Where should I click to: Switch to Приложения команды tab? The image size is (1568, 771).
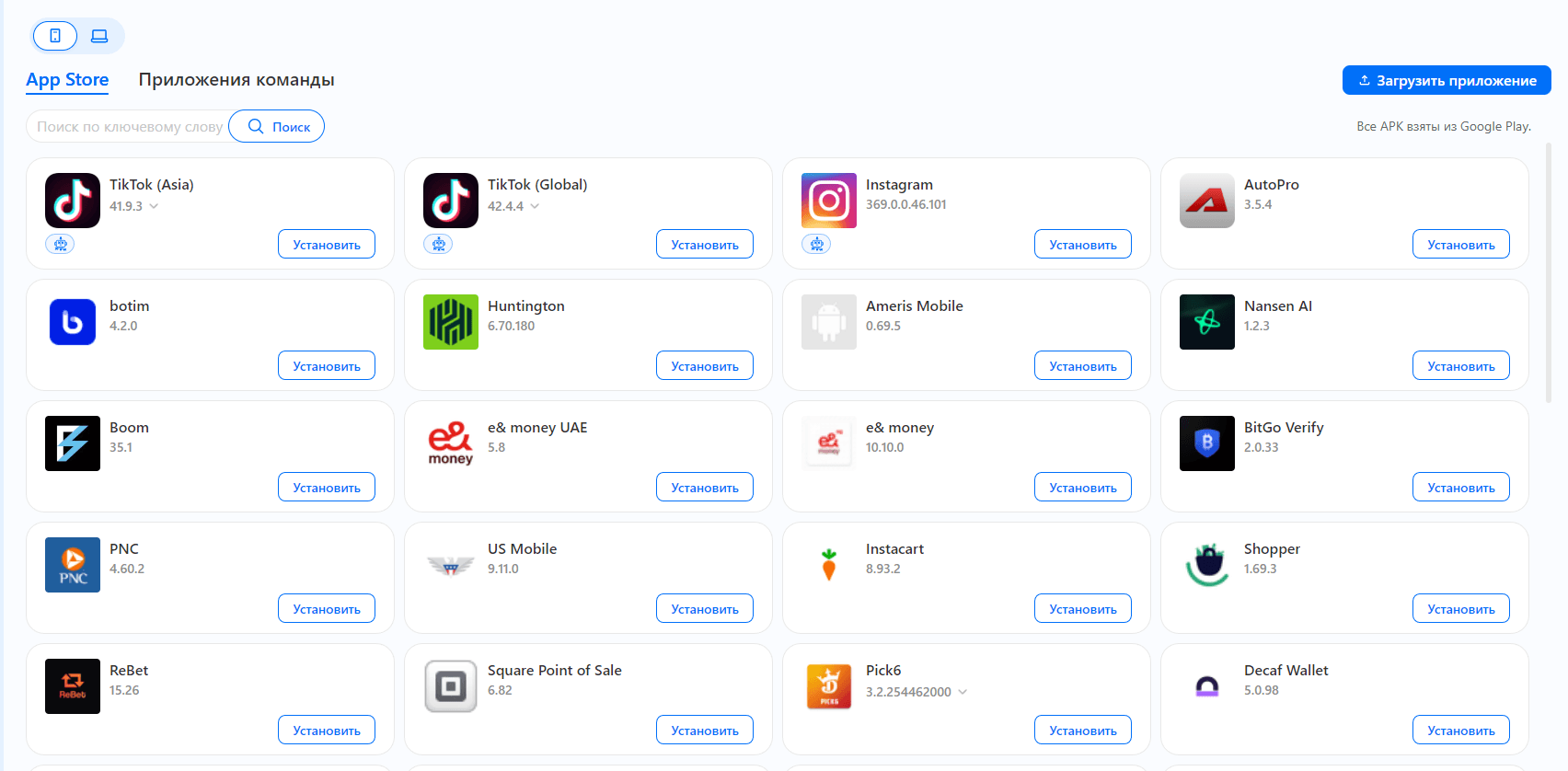tap(236, 80)
